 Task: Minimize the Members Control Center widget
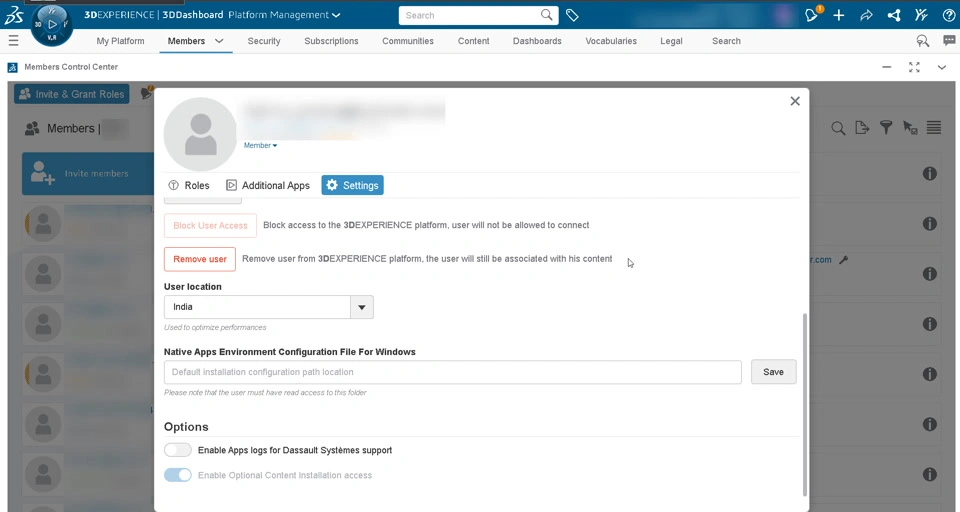[x=887, y=67]
